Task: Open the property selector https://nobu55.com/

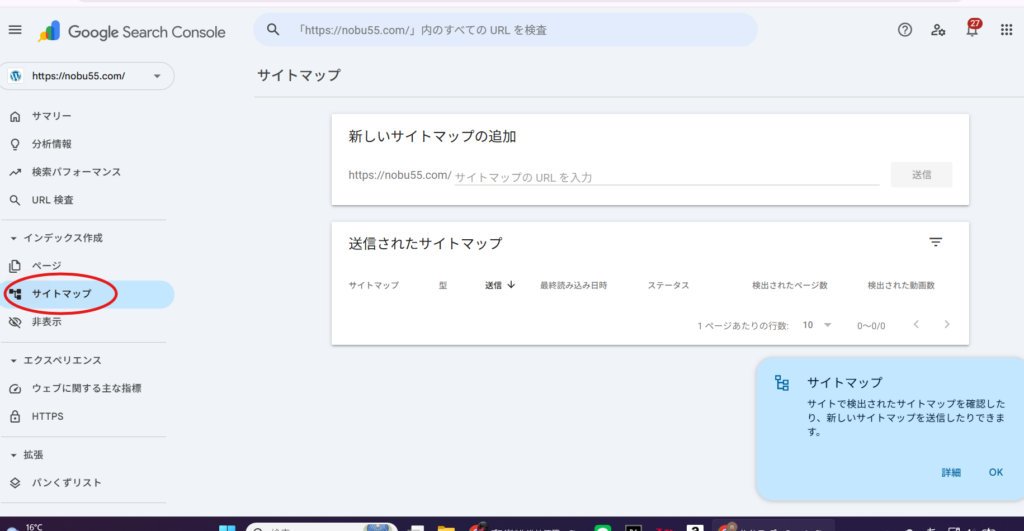Action: click(x=88, y=76)
